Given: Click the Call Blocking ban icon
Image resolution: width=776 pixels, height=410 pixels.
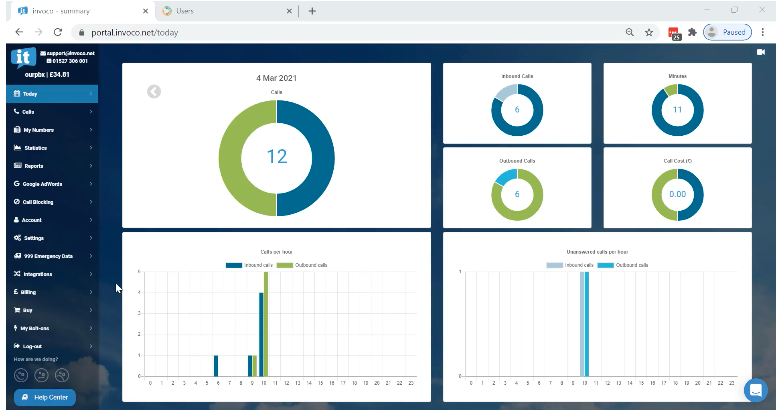Looking at the screenshot, I should 16,202.
